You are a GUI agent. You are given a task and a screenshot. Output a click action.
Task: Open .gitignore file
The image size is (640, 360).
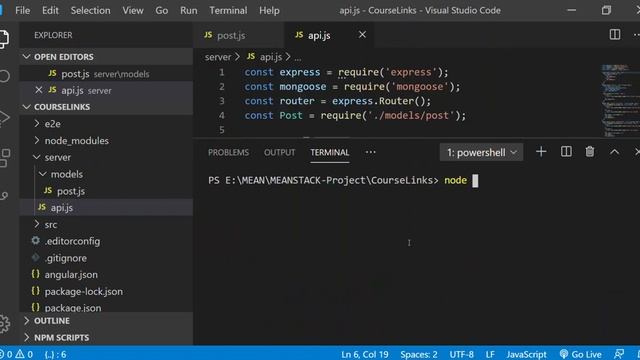coord(66,258)
